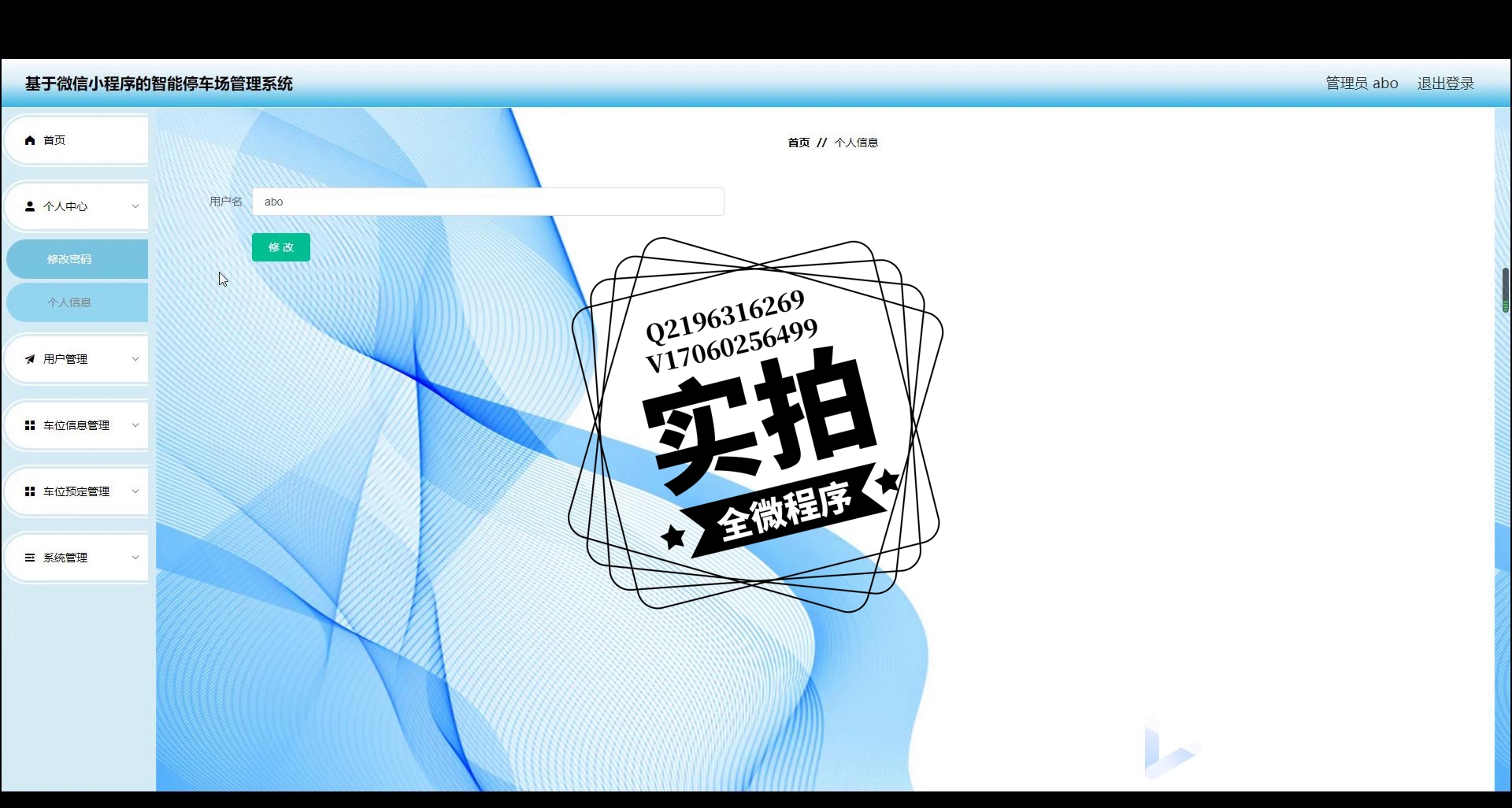Screen dimensions: 1512x808
Task: Click the green 修改 button
Action: tap(281, 247)
